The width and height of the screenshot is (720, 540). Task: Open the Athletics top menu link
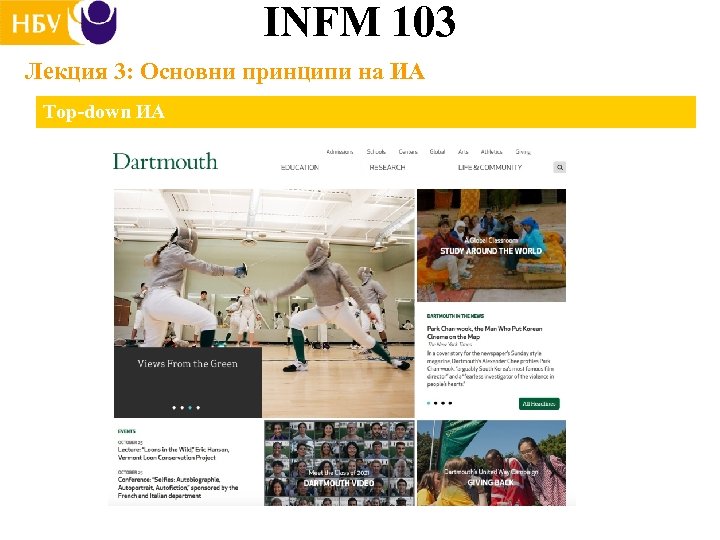[x=491, y=152]
